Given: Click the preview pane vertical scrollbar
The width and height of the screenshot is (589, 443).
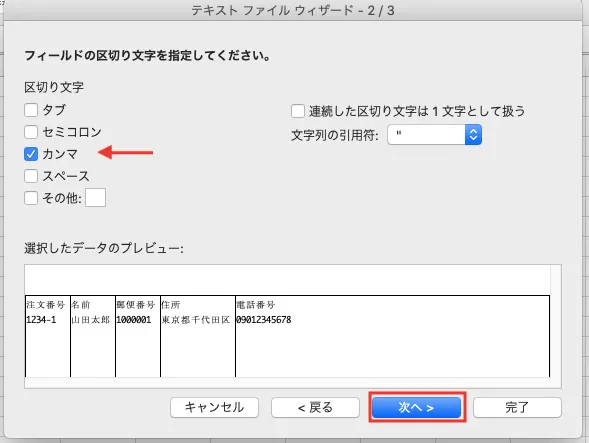Looking at the screenshot, I should 556,321.
